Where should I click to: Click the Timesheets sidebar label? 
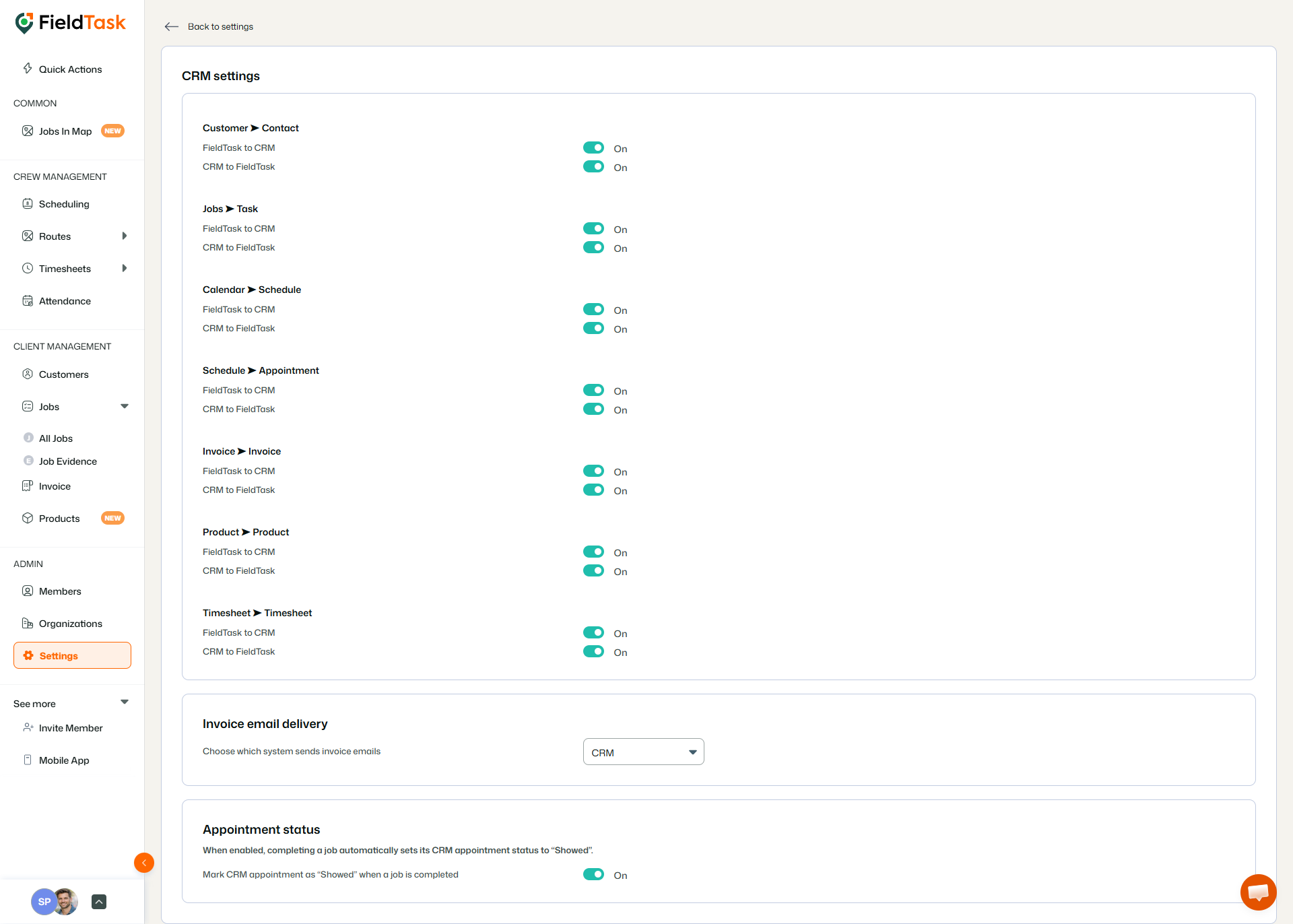point(65,269)
